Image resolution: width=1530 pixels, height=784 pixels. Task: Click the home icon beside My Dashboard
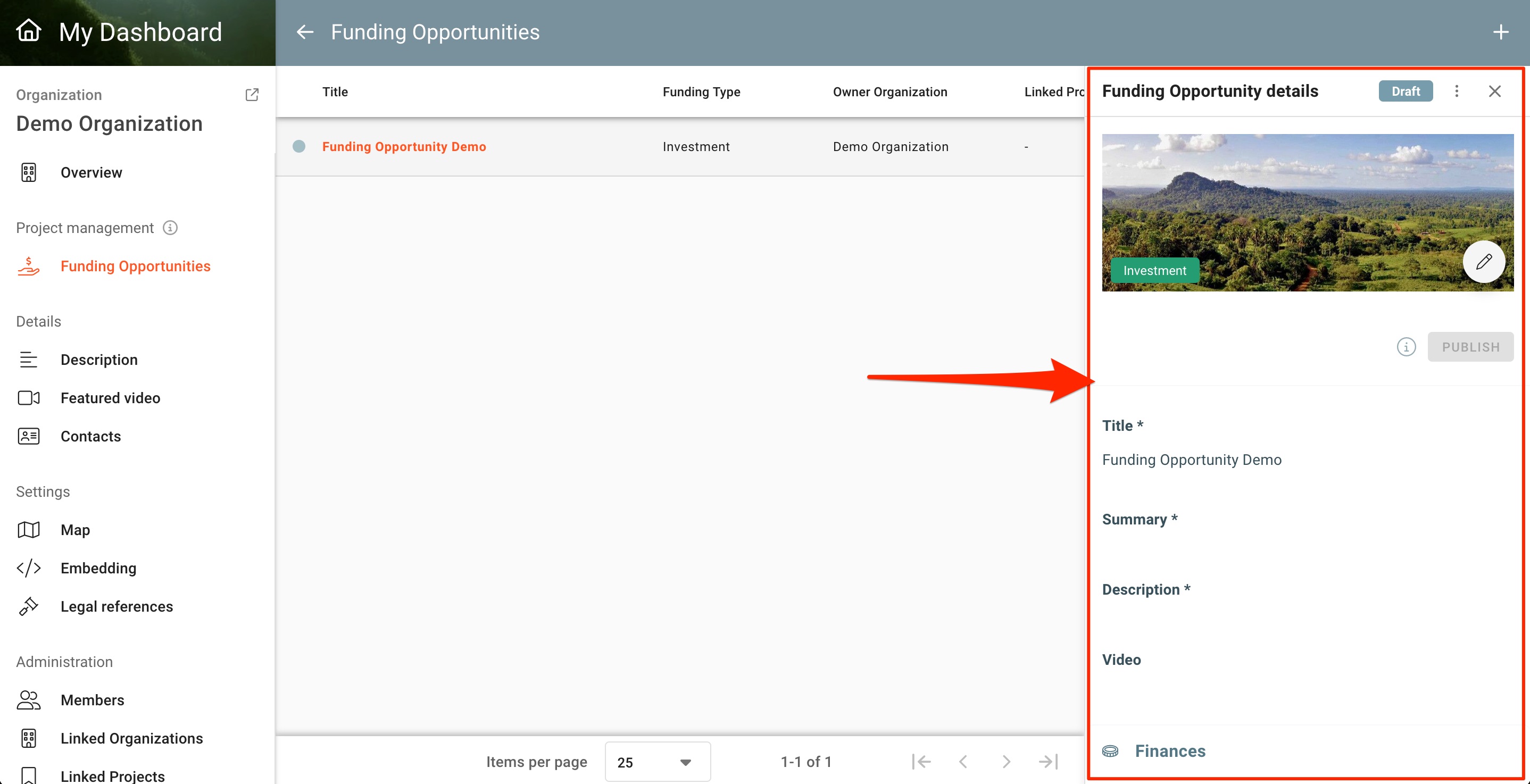pos(29,31)
